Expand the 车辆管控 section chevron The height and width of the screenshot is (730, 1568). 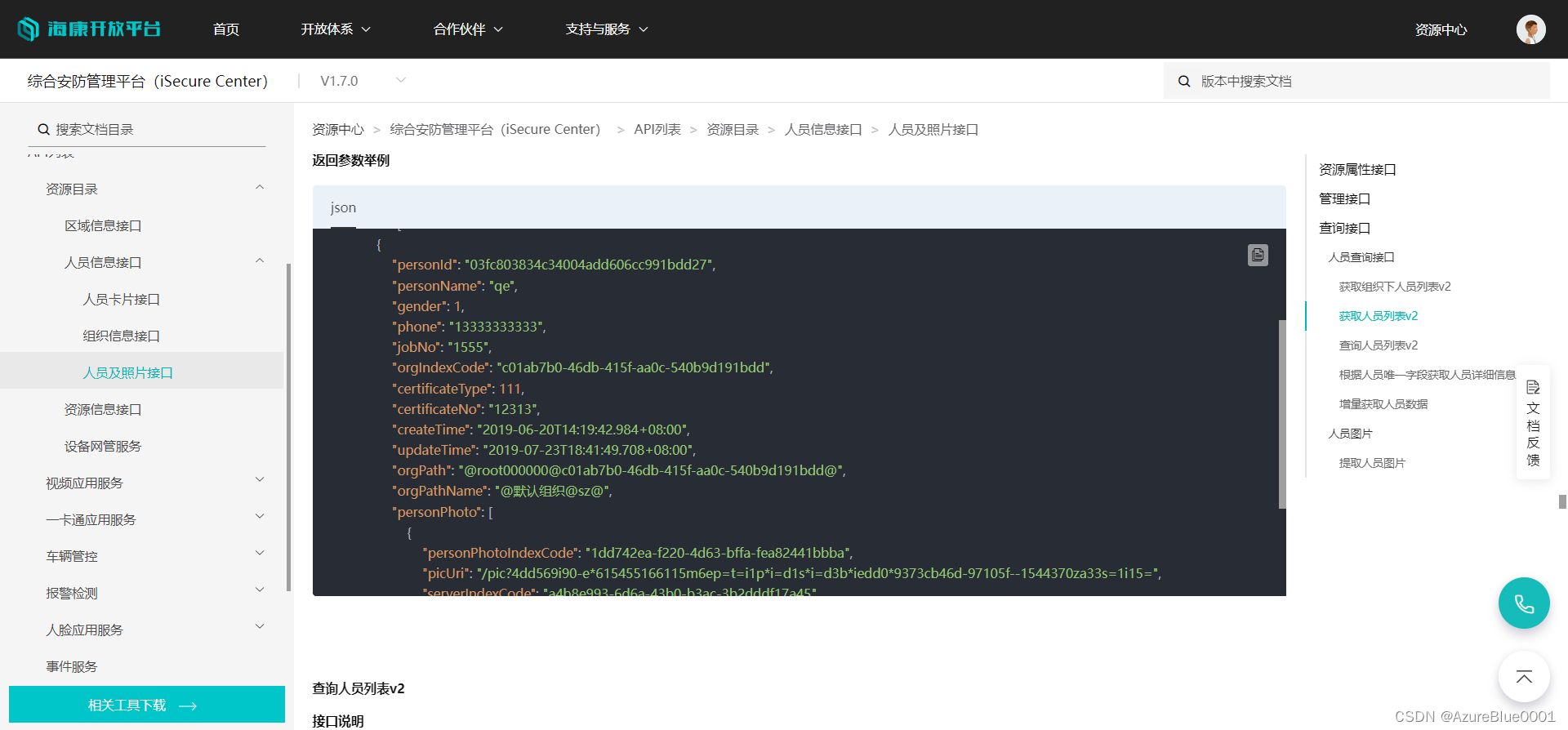pos(260,553)
